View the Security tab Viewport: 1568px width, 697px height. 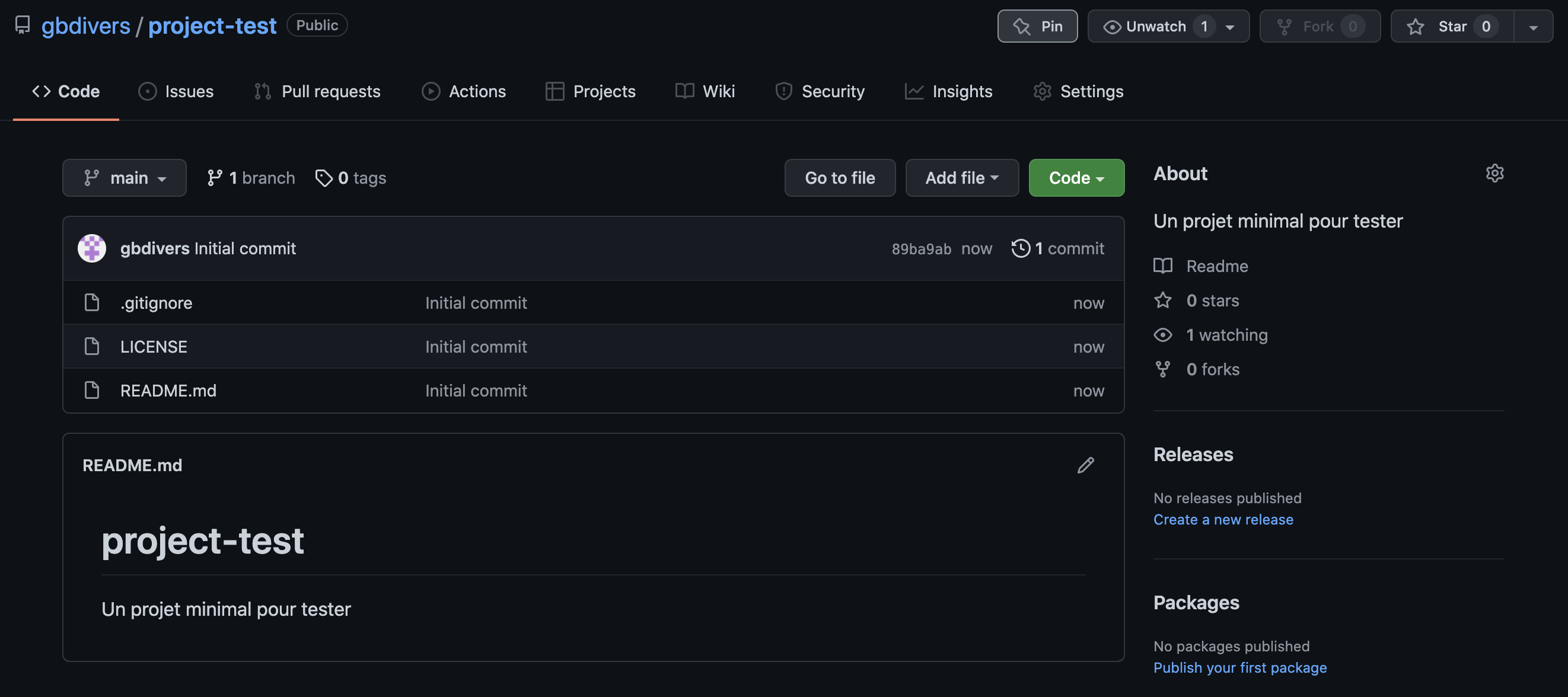820,91
